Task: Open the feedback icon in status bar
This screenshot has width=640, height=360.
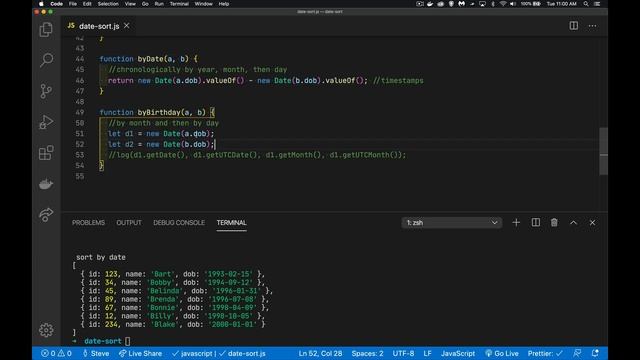Action: (577, 353)
